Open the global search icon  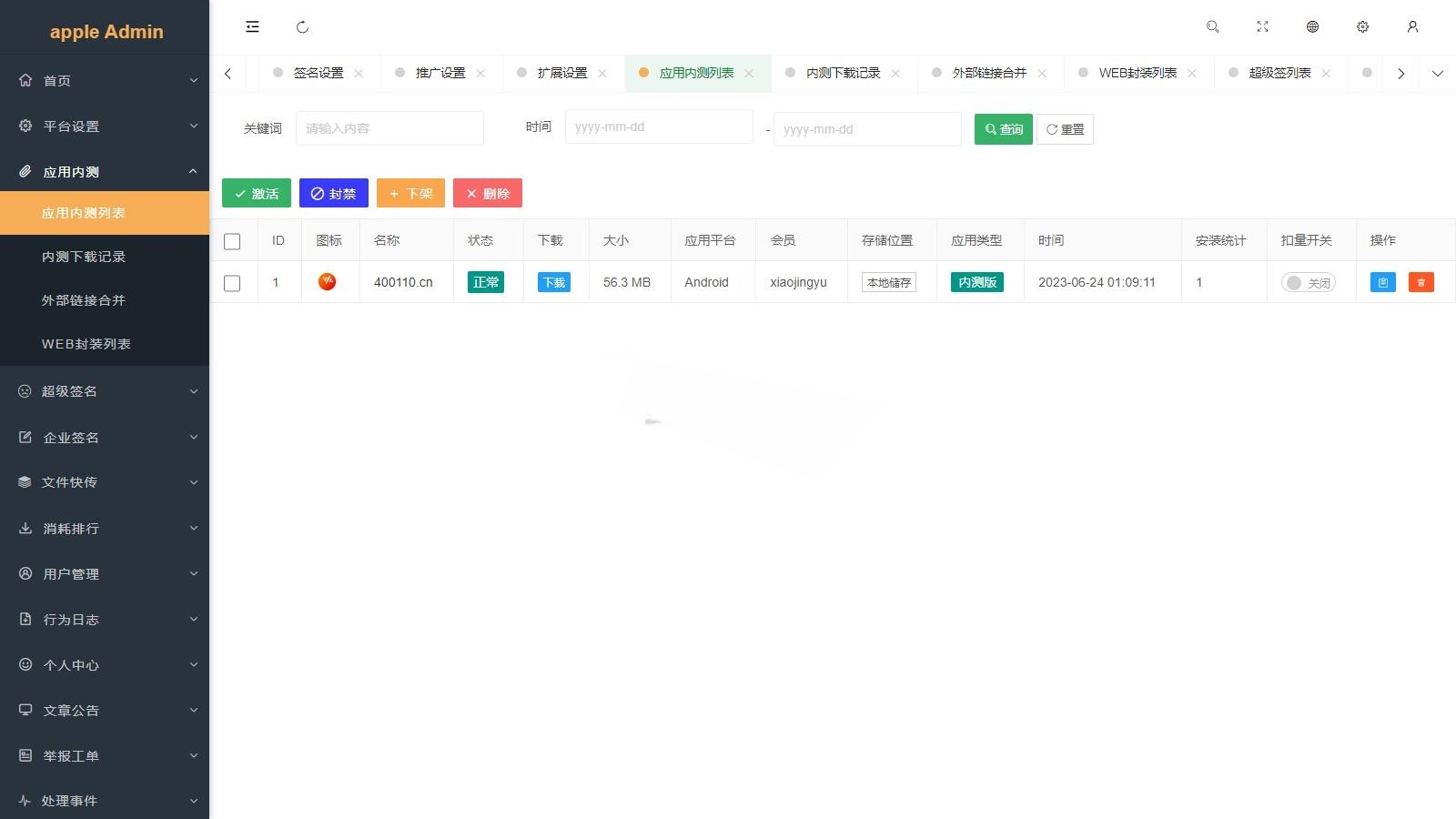1212,26
